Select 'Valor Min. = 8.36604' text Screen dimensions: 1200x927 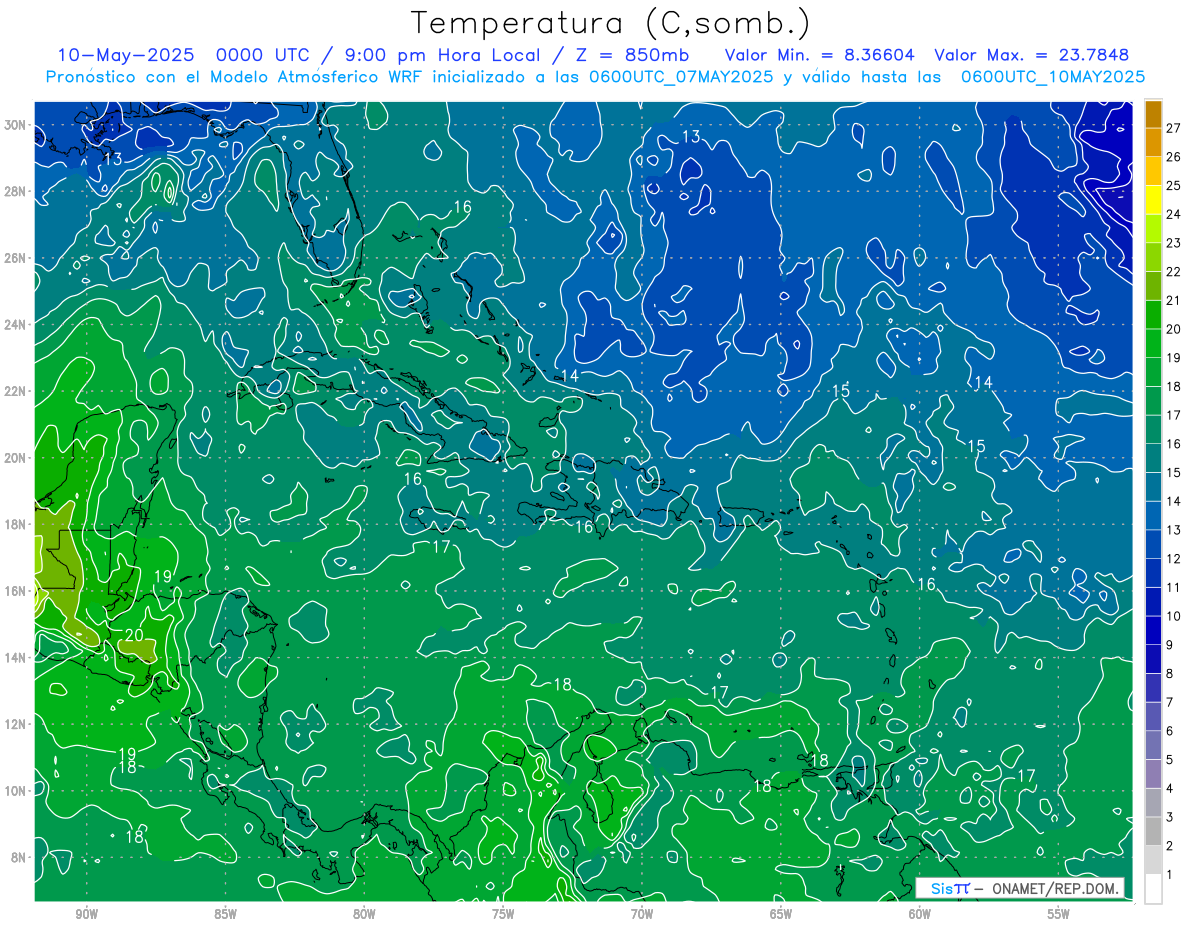coord(820,55)
